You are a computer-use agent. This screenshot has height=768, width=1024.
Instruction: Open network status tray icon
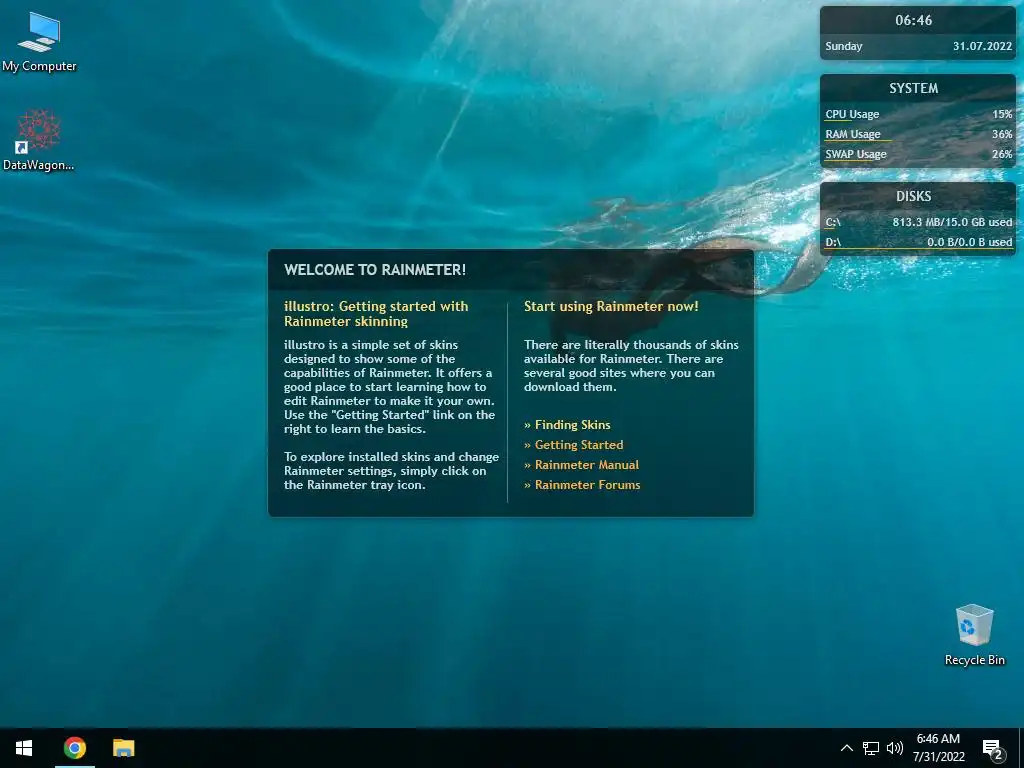[871, 748]
